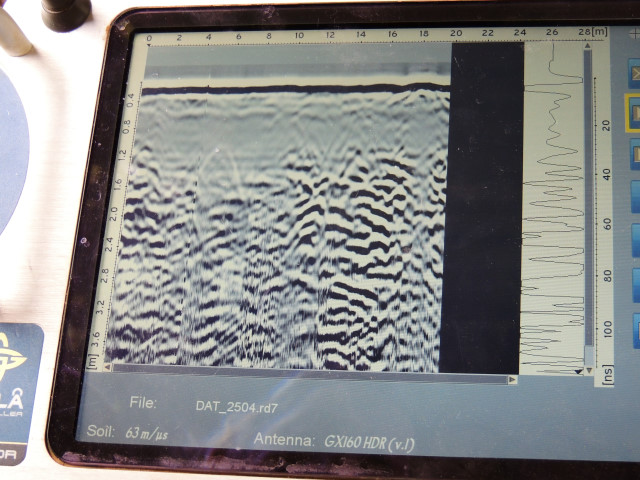This screenshot has height=480, width=640.
Task: Click the horizontal radargram scrollbar thumb
Action: coord(310,373)
